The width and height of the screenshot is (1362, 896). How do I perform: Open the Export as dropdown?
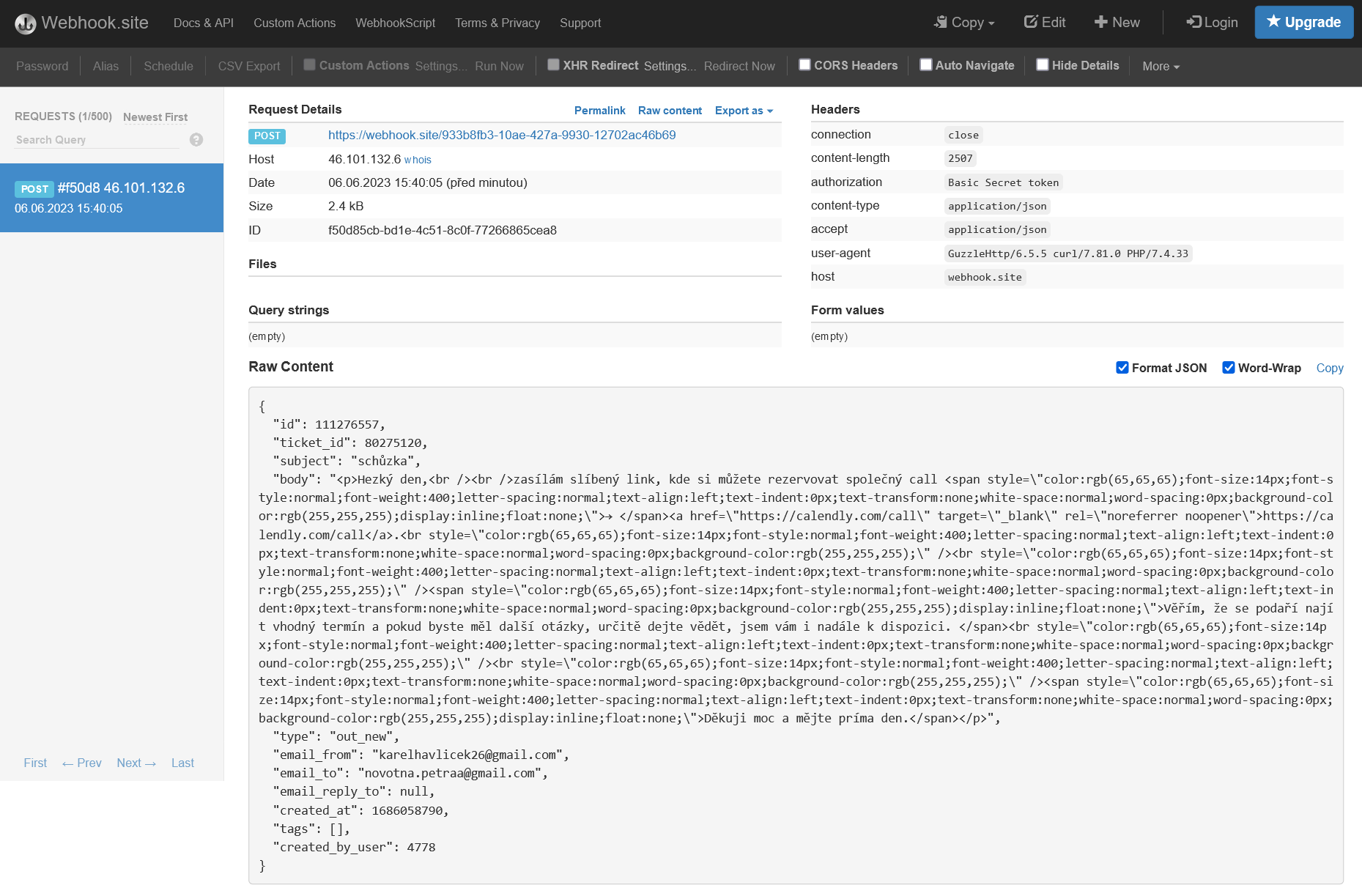point(744,111)
